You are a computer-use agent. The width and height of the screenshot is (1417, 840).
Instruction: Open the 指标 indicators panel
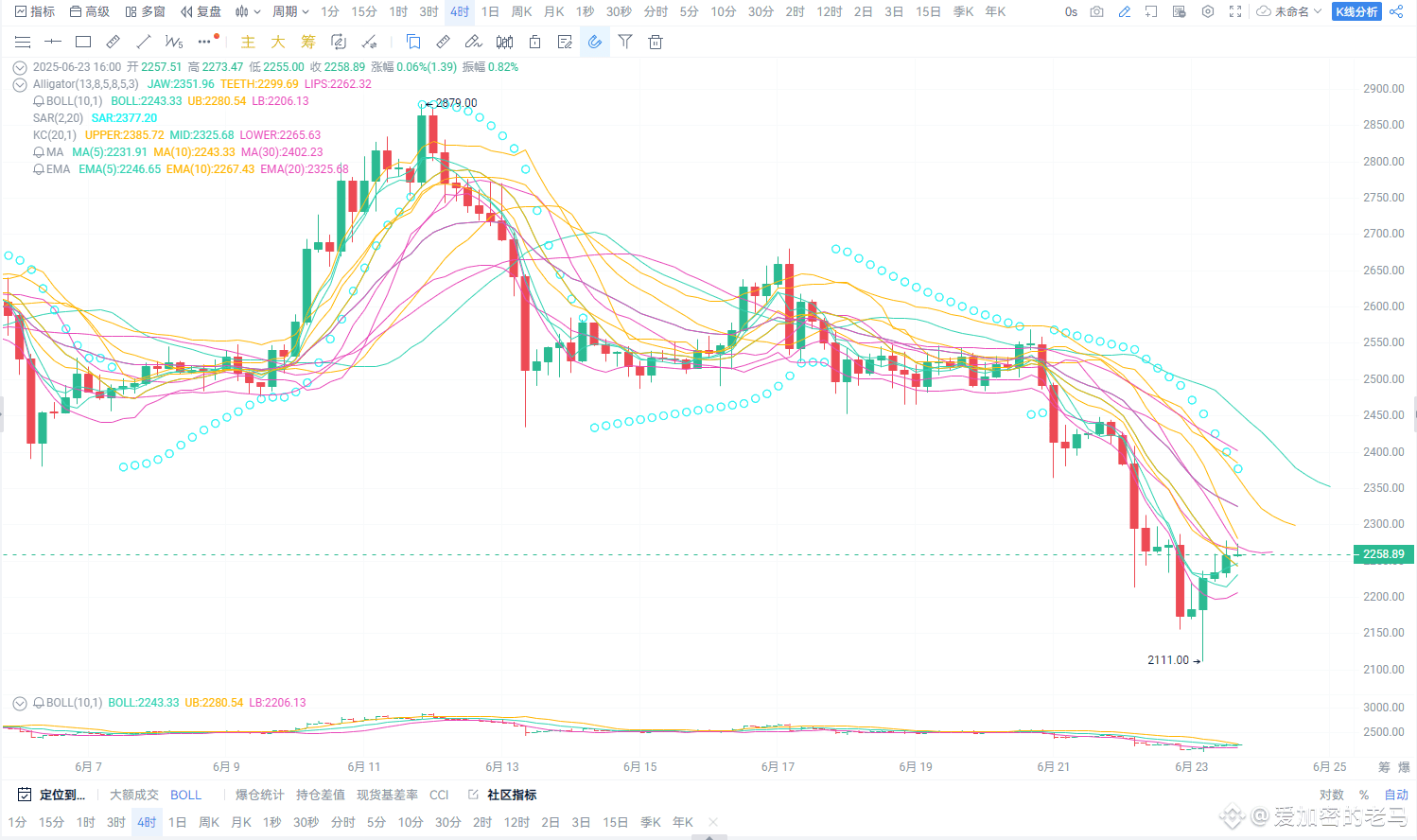[x=35, y=11]
